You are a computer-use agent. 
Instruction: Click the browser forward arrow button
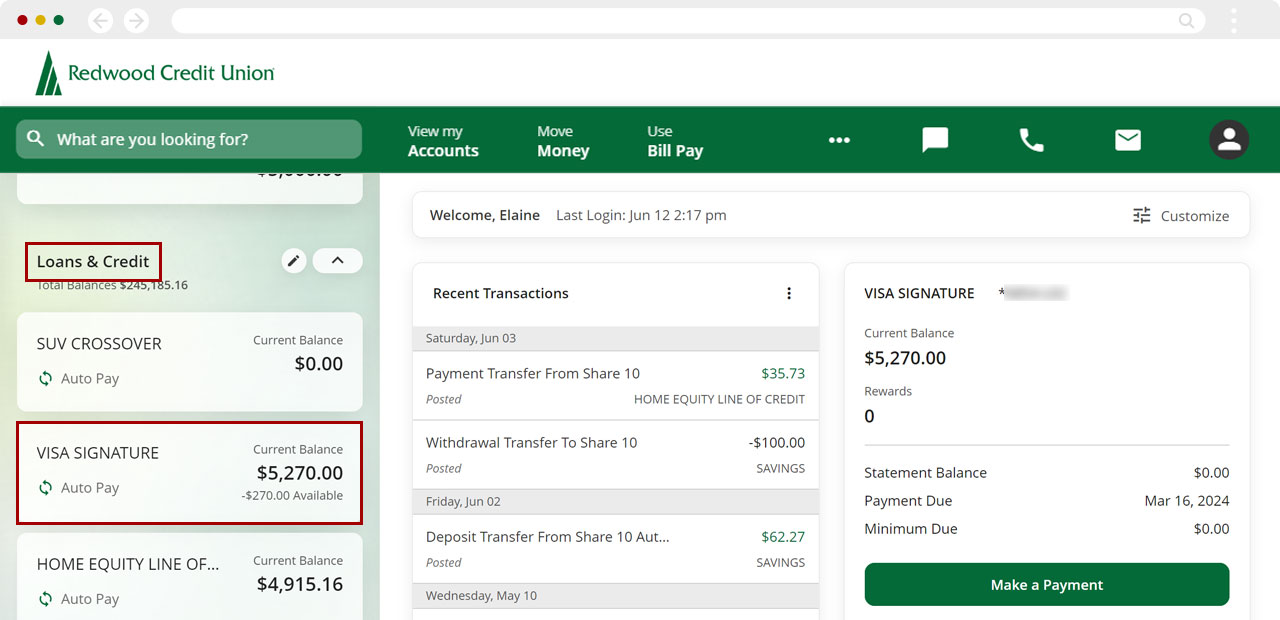[x=136, y=20]
